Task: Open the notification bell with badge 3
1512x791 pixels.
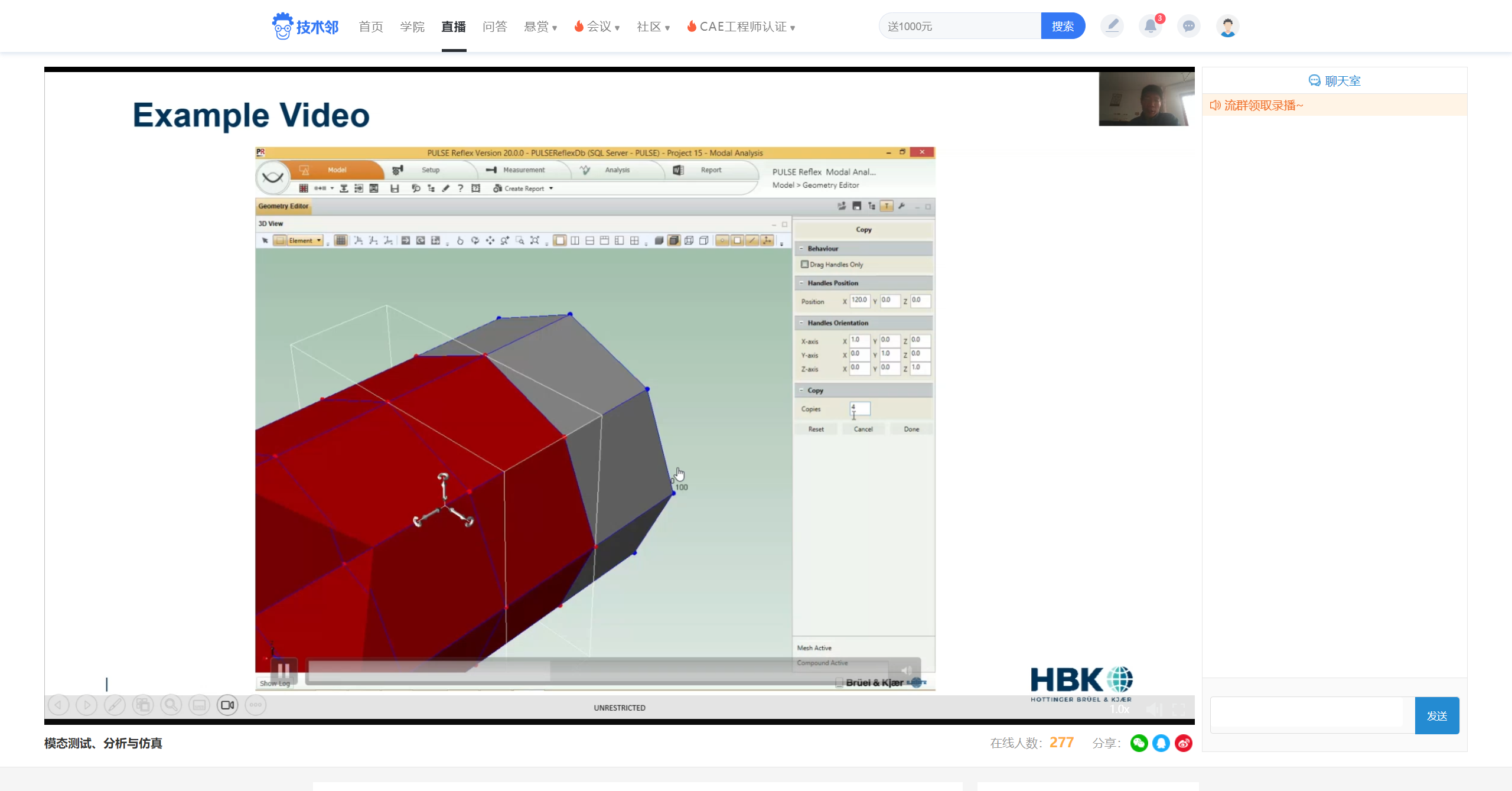Action: pyautogui.click(x=1151, y=26)
